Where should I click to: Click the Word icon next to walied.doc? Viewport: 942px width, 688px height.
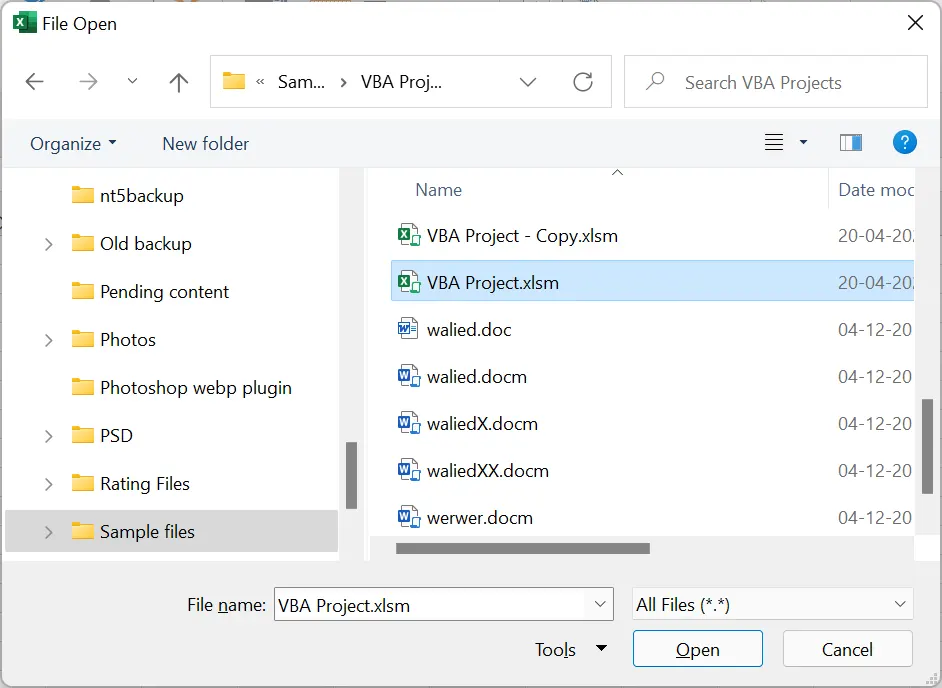408,330
